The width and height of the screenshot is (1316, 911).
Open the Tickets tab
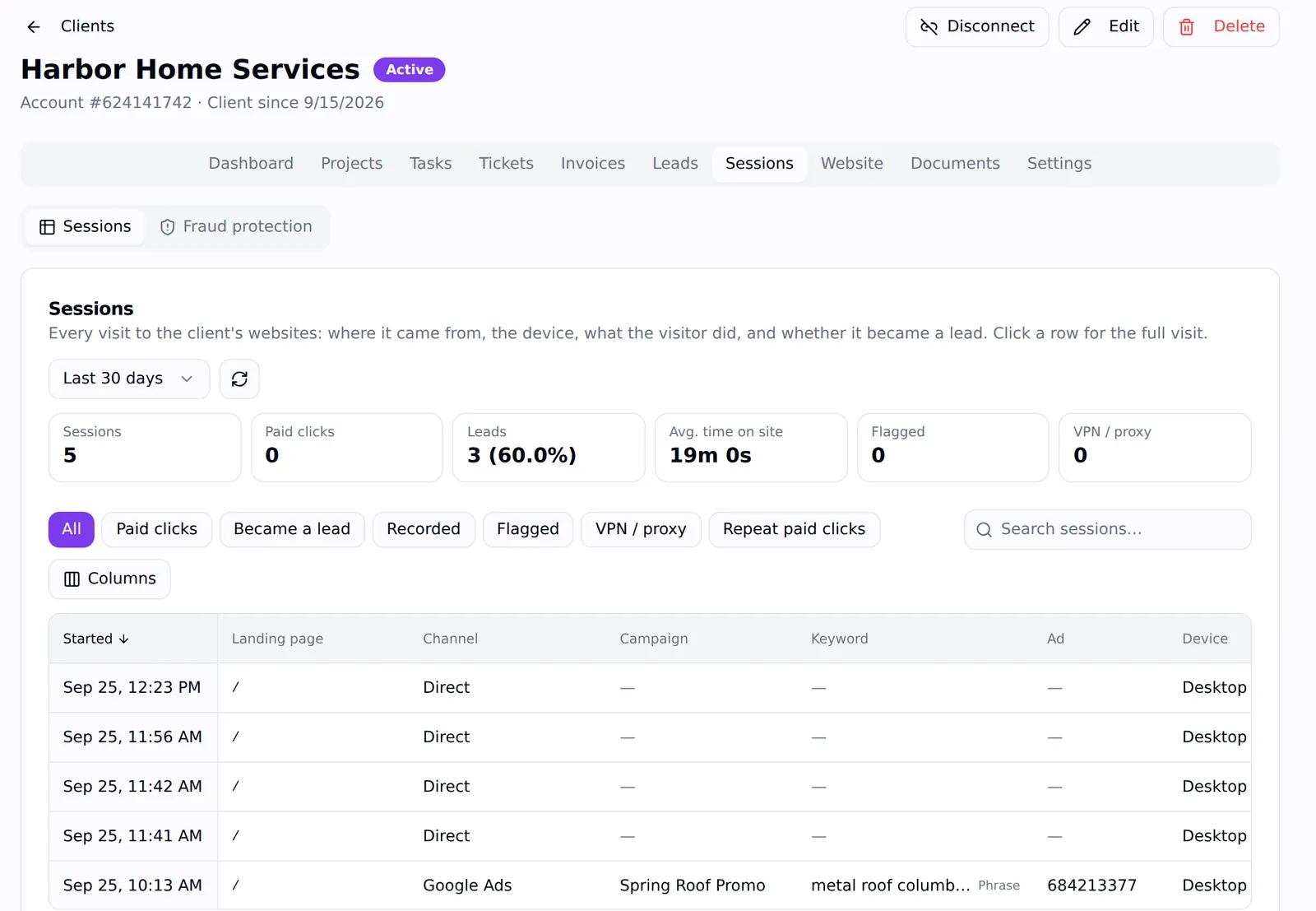pyautogui.click(x=507, y=164)
